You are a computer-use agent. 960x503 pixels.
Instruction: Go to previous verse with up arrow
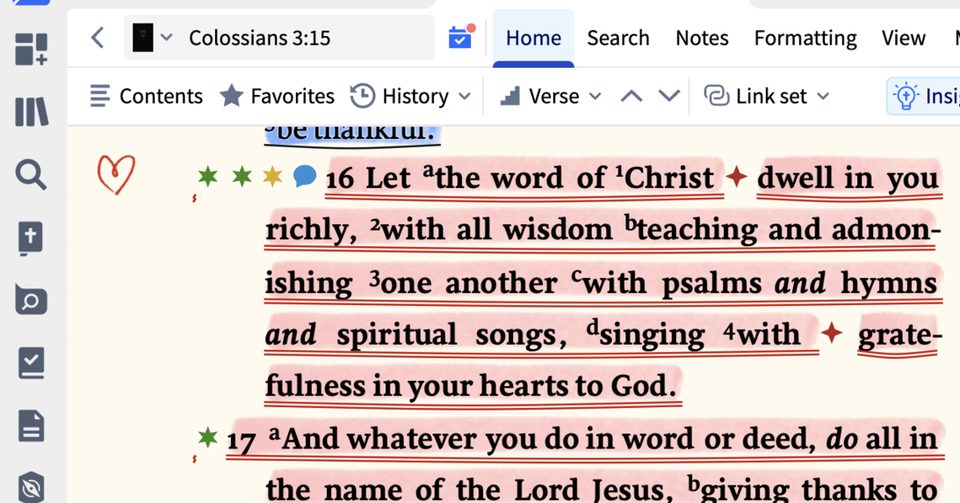pyautogui.click(x=631, y=96)
